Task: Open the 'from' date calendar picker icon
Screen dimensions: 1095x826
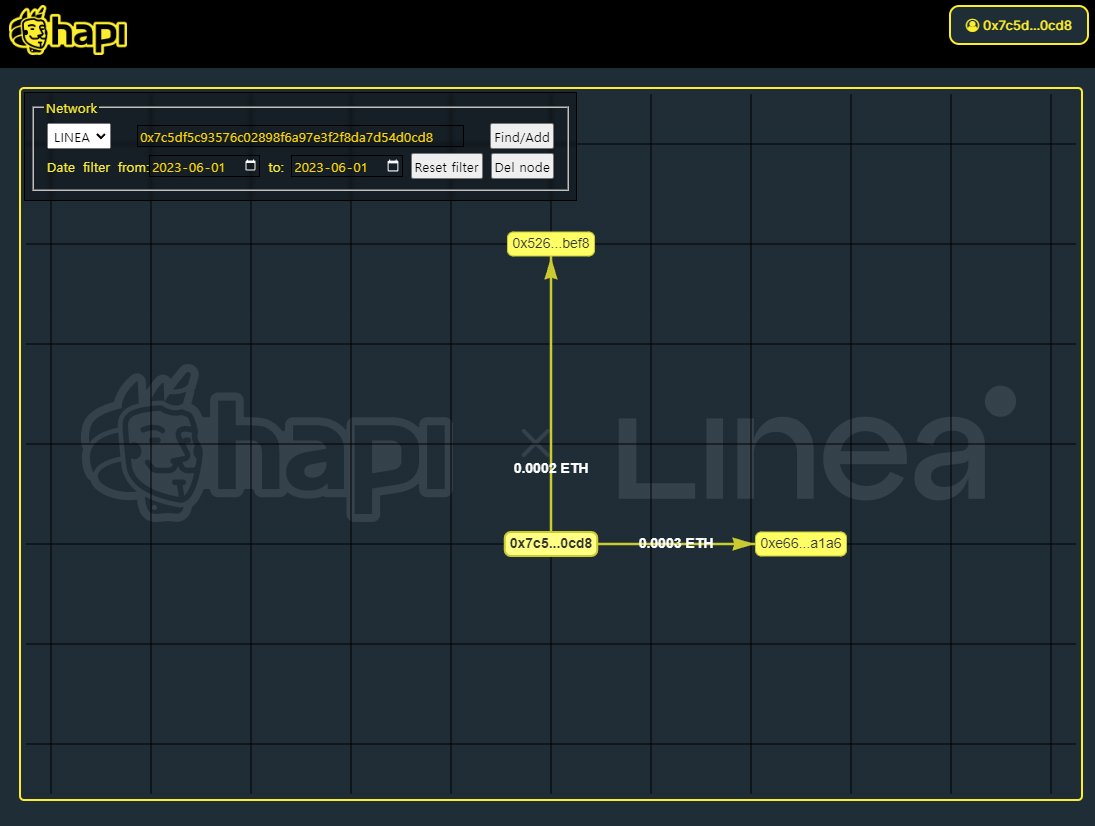Action: (250, 165)
